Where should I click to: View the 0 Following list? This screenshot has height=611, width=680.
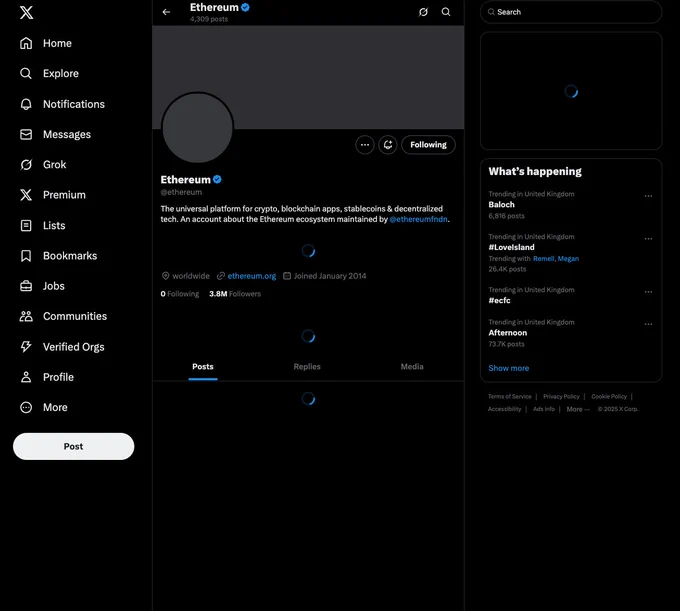tap(180, 294)
